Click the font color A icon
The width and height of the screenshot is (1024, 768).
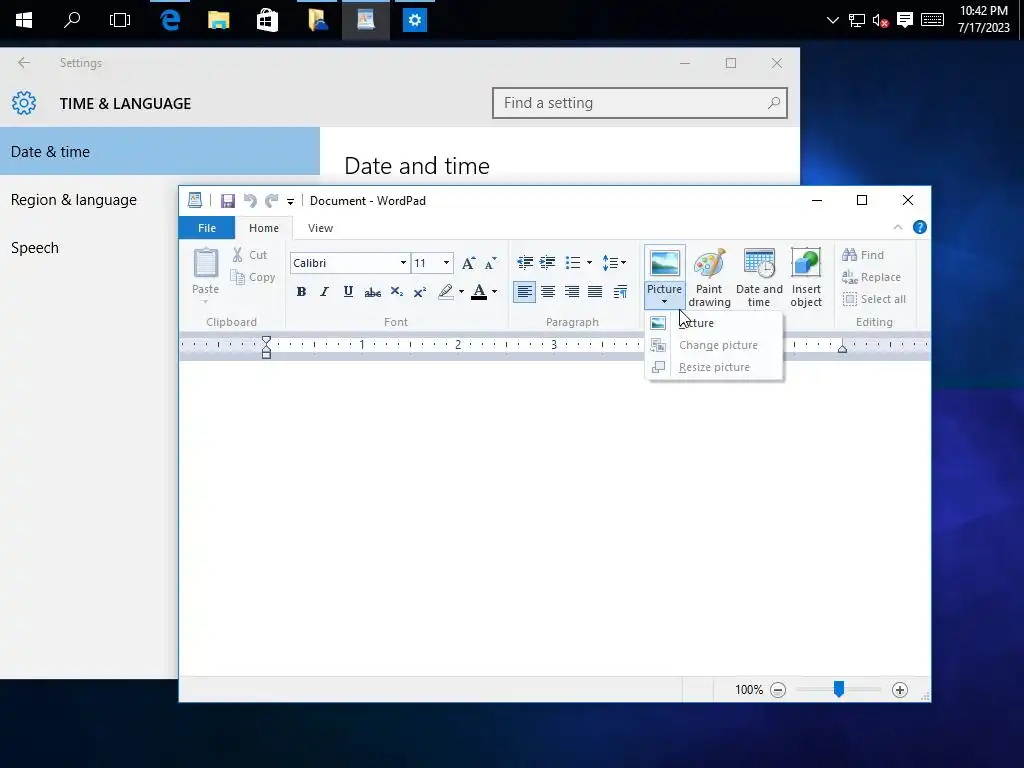point(479,292)
